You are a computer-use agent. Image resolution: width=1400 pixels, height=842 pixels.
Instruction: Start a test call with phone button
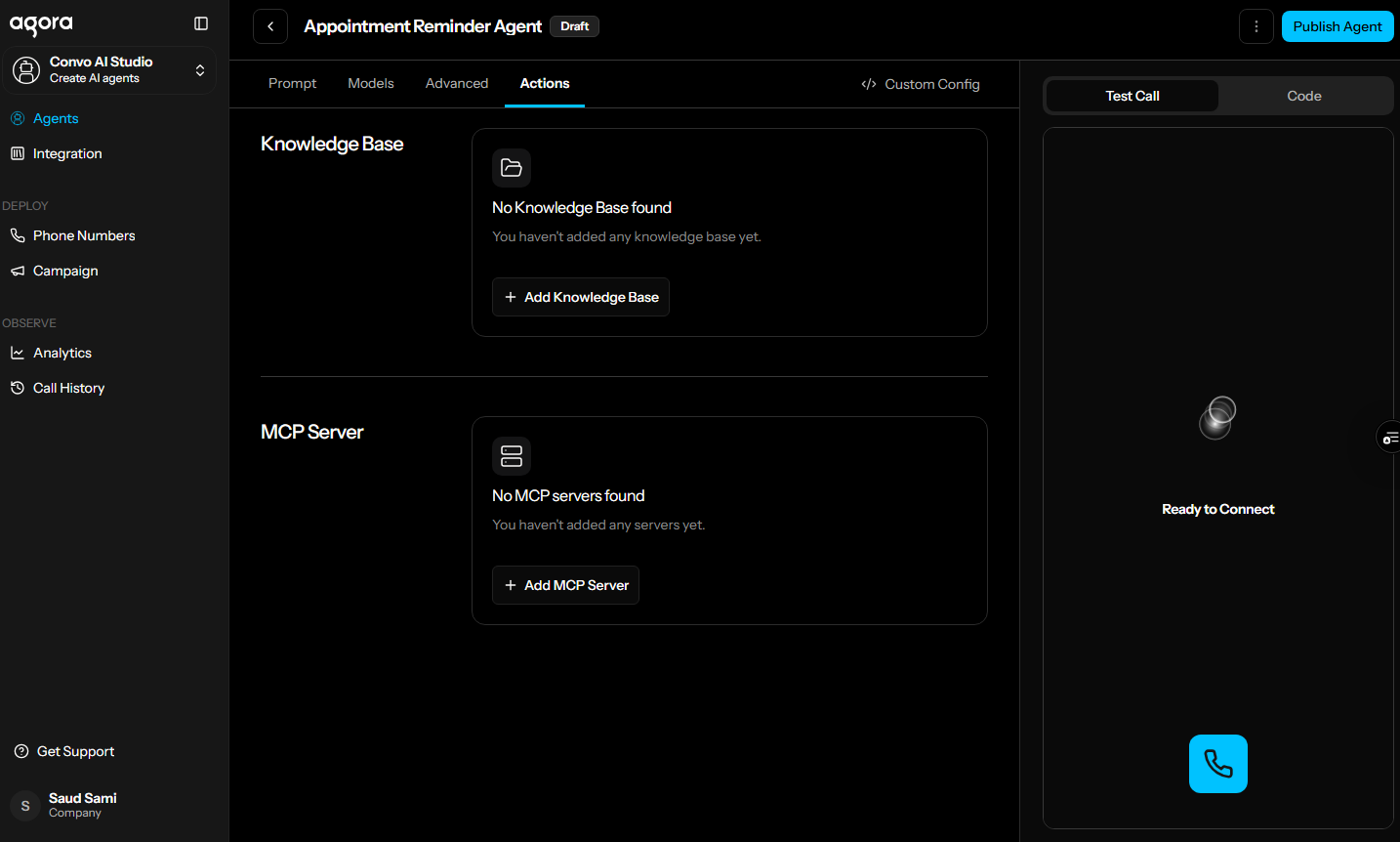(x=1217, y=763)
